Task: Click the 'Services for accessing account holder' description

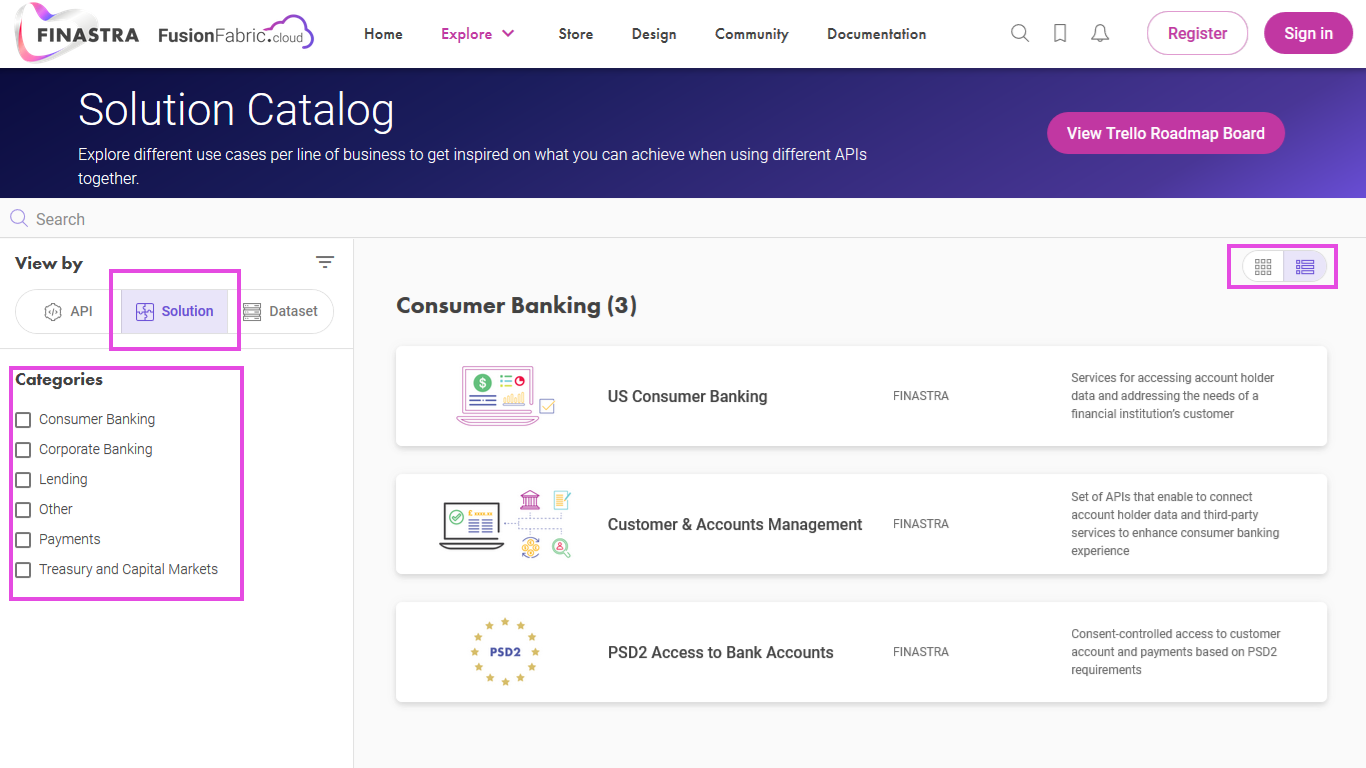Action: click(1173, 396)
